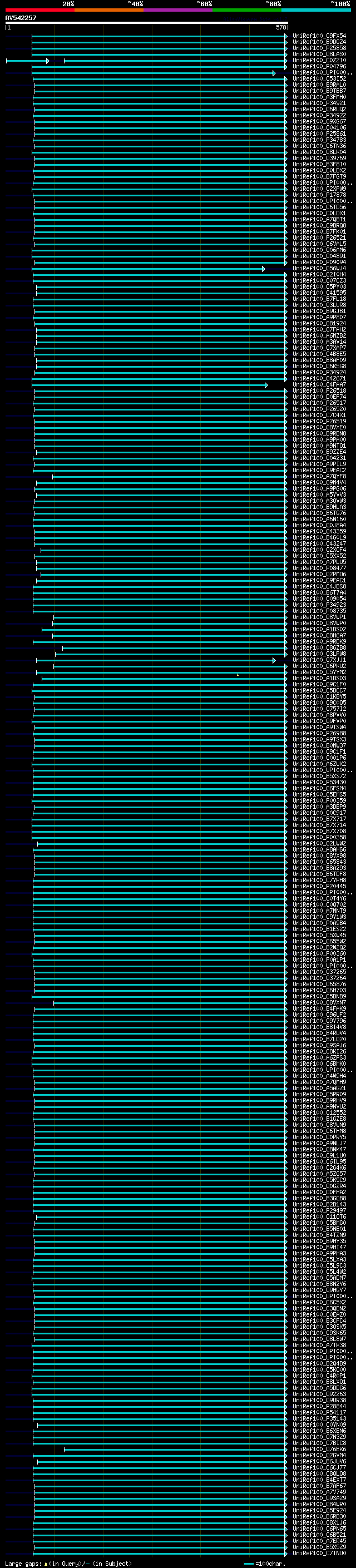Click the UniRef100_P34922 entry
Screen dimensions: 356x1568
(x=319, y=115)
